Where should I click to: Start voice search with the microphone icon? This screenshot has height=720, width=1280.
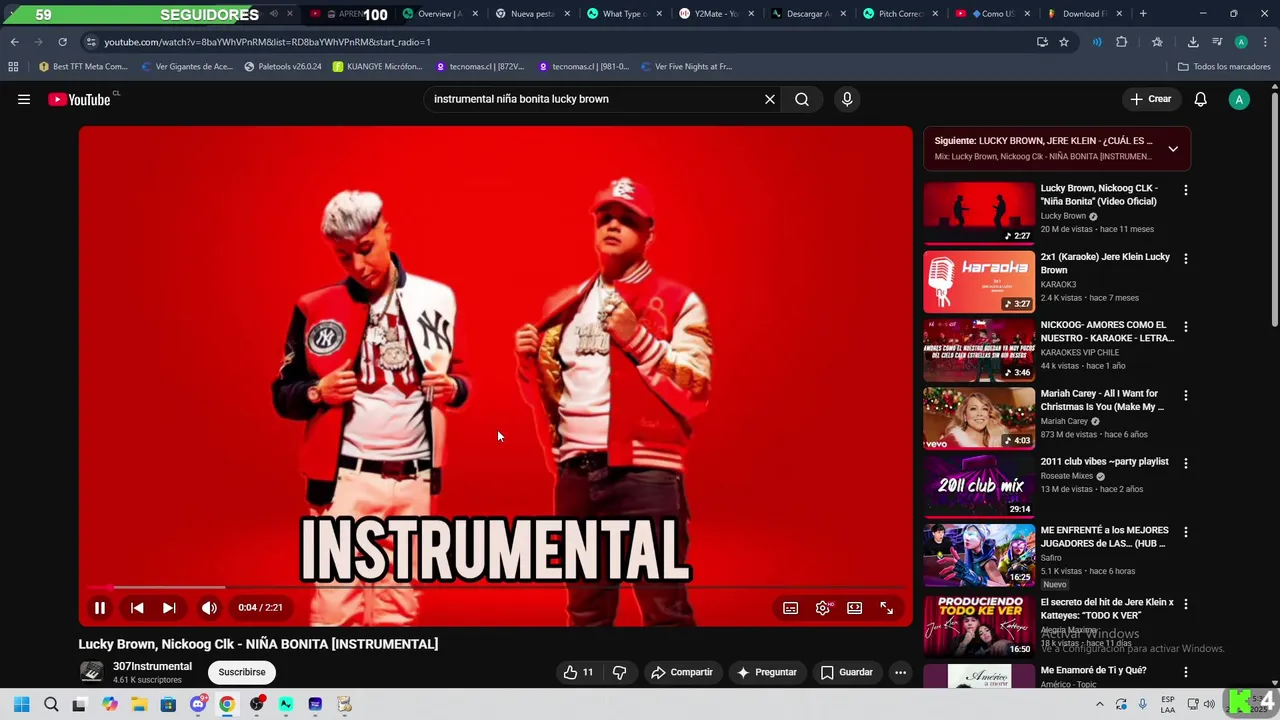[847, 99]
